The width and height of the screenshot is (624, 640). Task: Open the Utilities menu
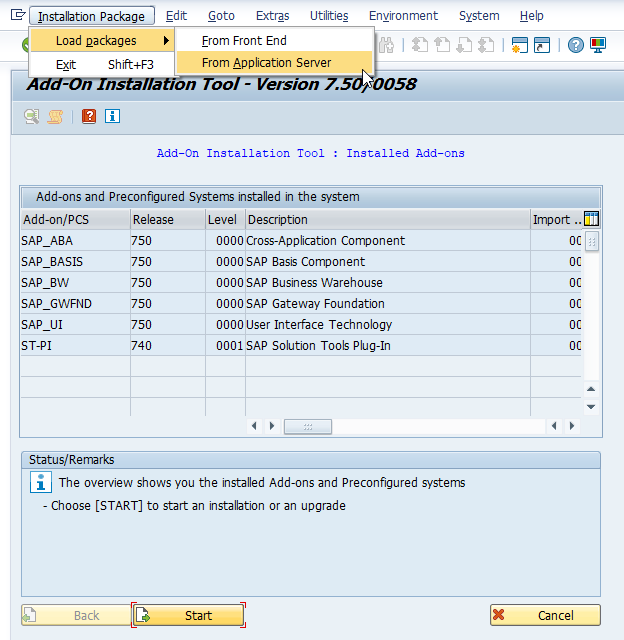329,16
